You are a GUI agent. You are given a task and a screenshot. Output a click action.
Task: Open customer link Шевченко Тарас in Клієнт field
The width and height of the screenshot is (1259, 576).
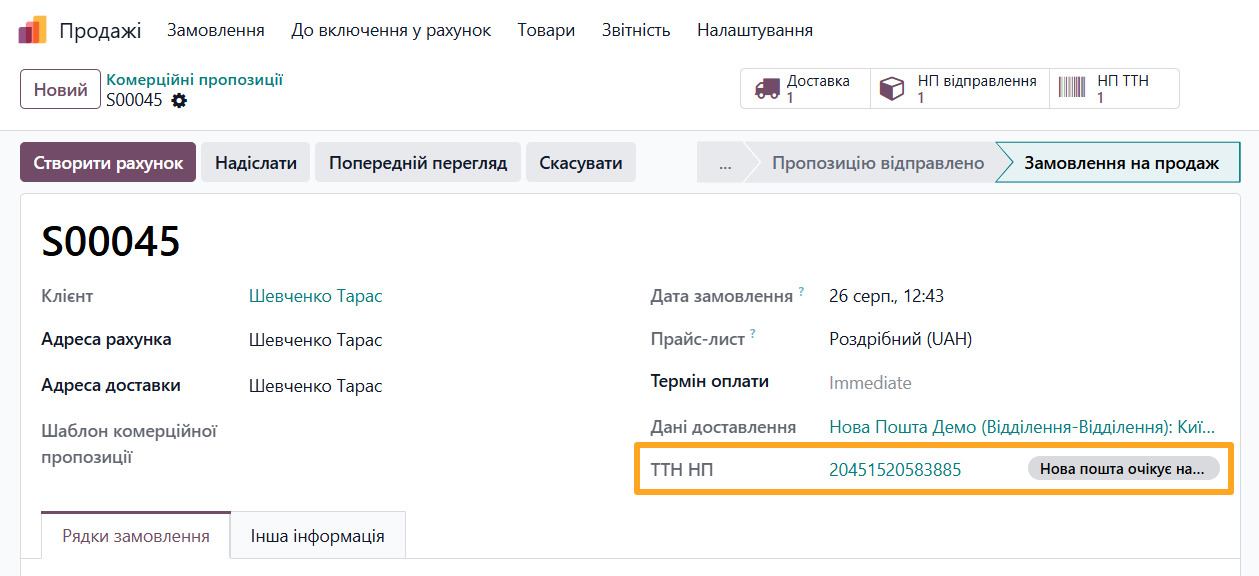(x=315, y=296)
